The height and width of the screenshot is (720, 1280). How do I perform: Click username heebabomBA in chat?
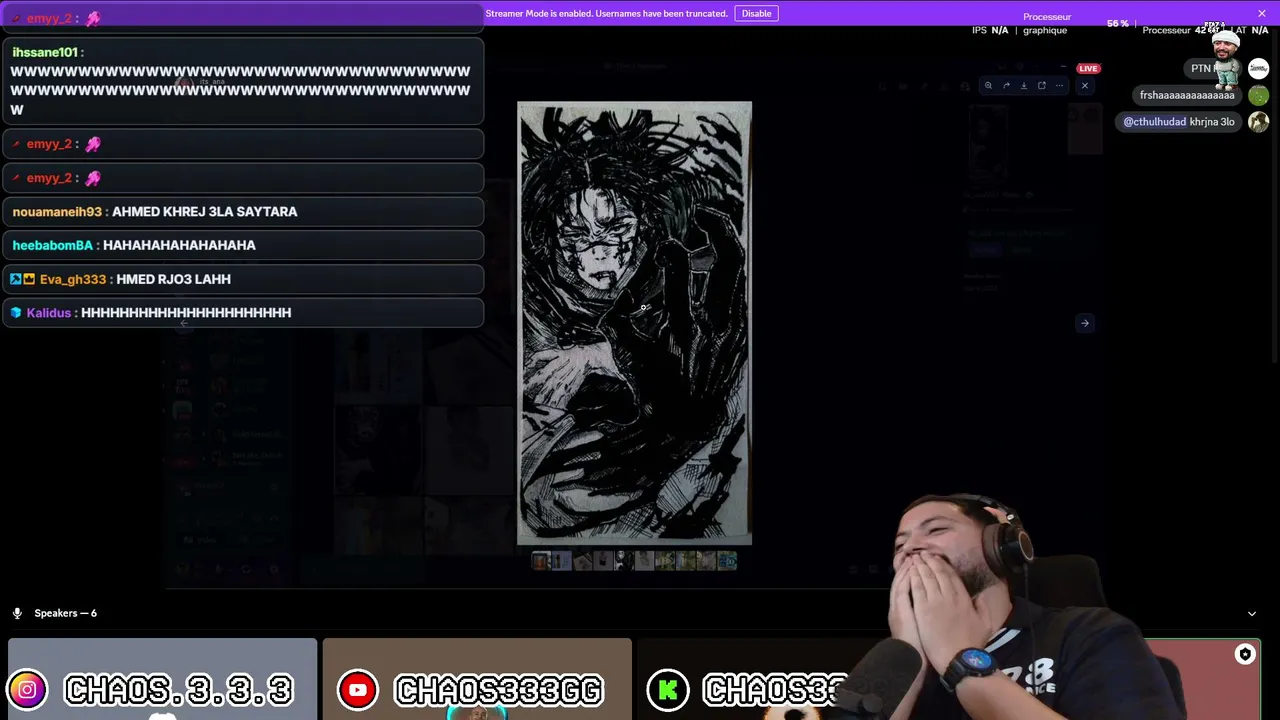(52, 245)
